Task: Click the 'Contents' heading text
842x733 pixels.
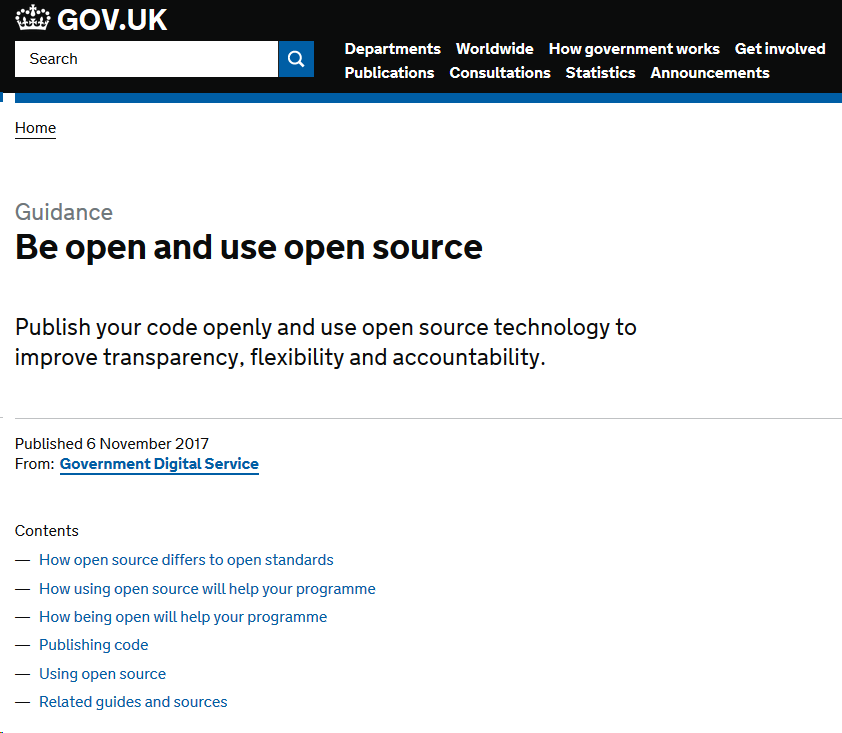Action: click(x=47, y=531)
